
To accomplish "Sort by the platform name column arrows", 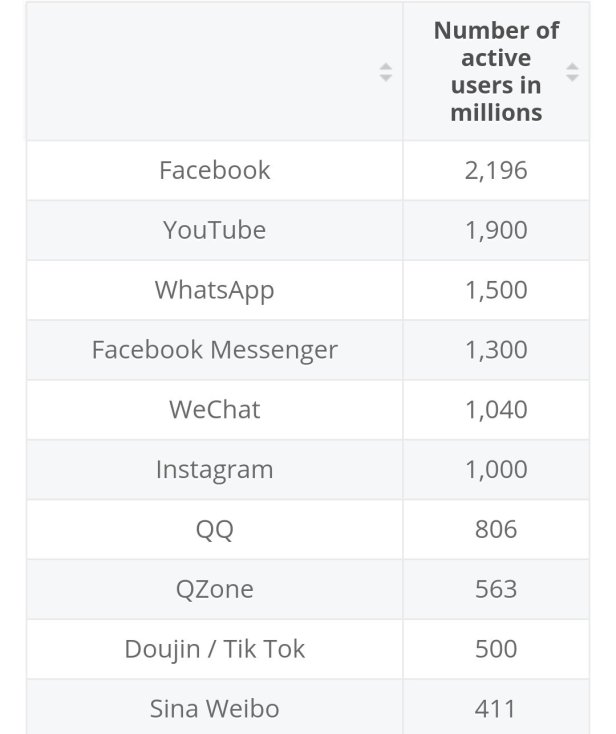I will coord(386,72).
